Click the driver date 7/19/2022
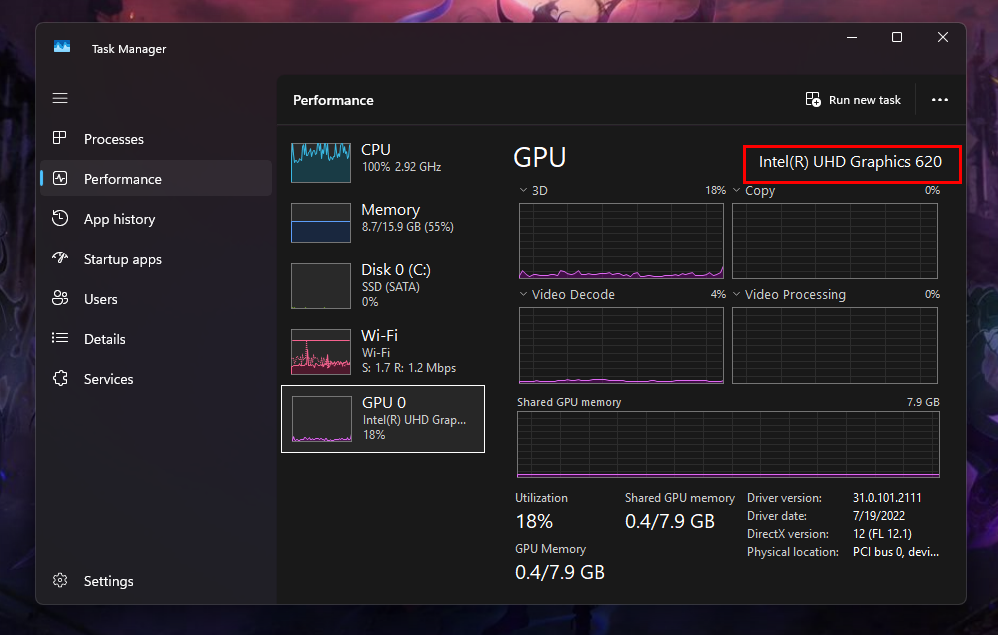The height and width of the screenshot is (635, 998). pos(878,516)
